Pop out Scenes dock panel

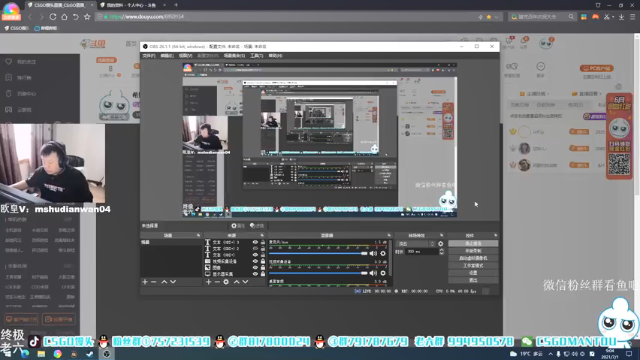[198, 236]
